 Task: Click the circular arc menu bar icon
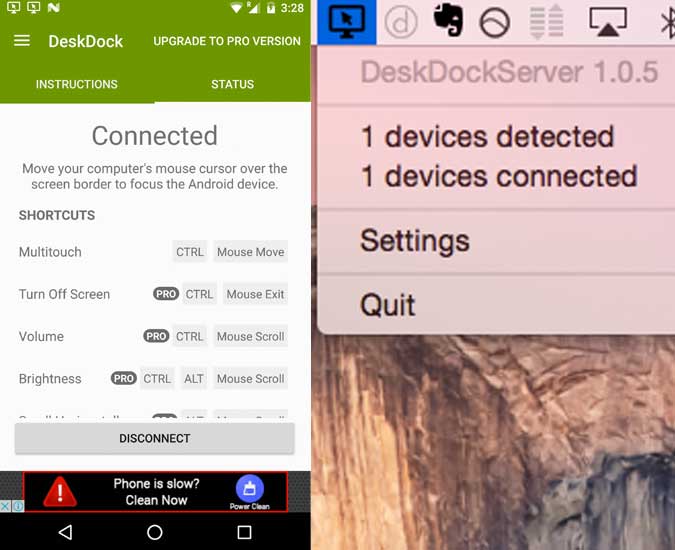(495, 22)
